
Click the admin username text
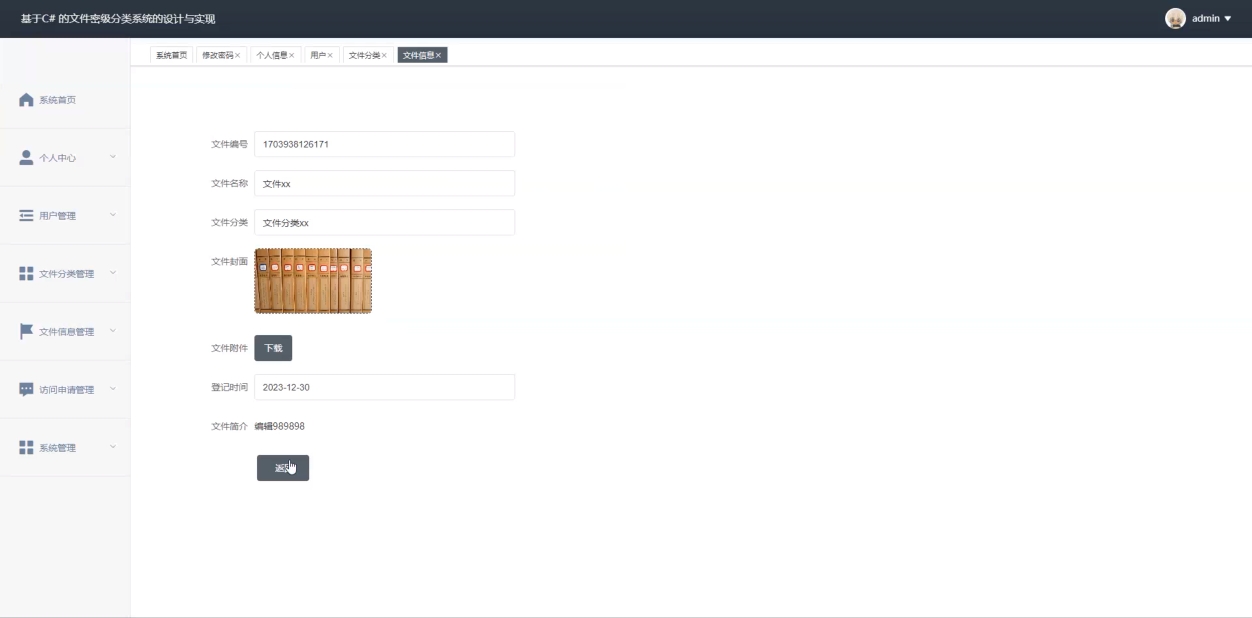pyautogui.click(x=1206, y=19)
